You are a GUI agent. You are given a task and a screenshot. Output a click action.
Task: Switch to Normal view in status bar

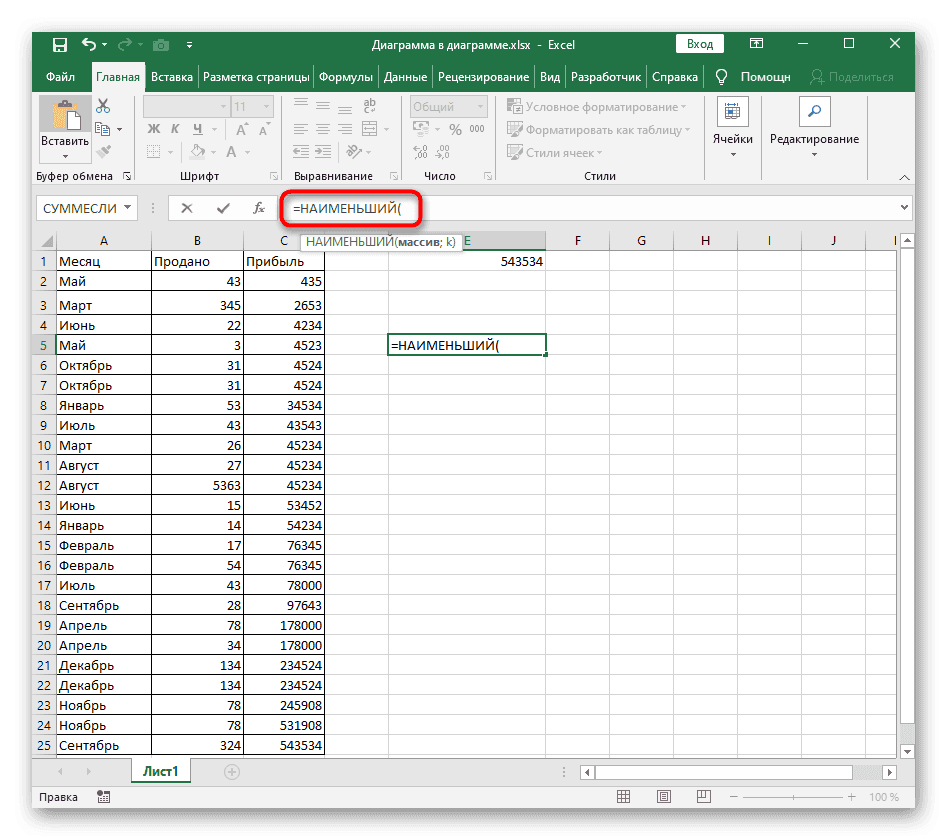pyautogui.click(x=624, y=797)
